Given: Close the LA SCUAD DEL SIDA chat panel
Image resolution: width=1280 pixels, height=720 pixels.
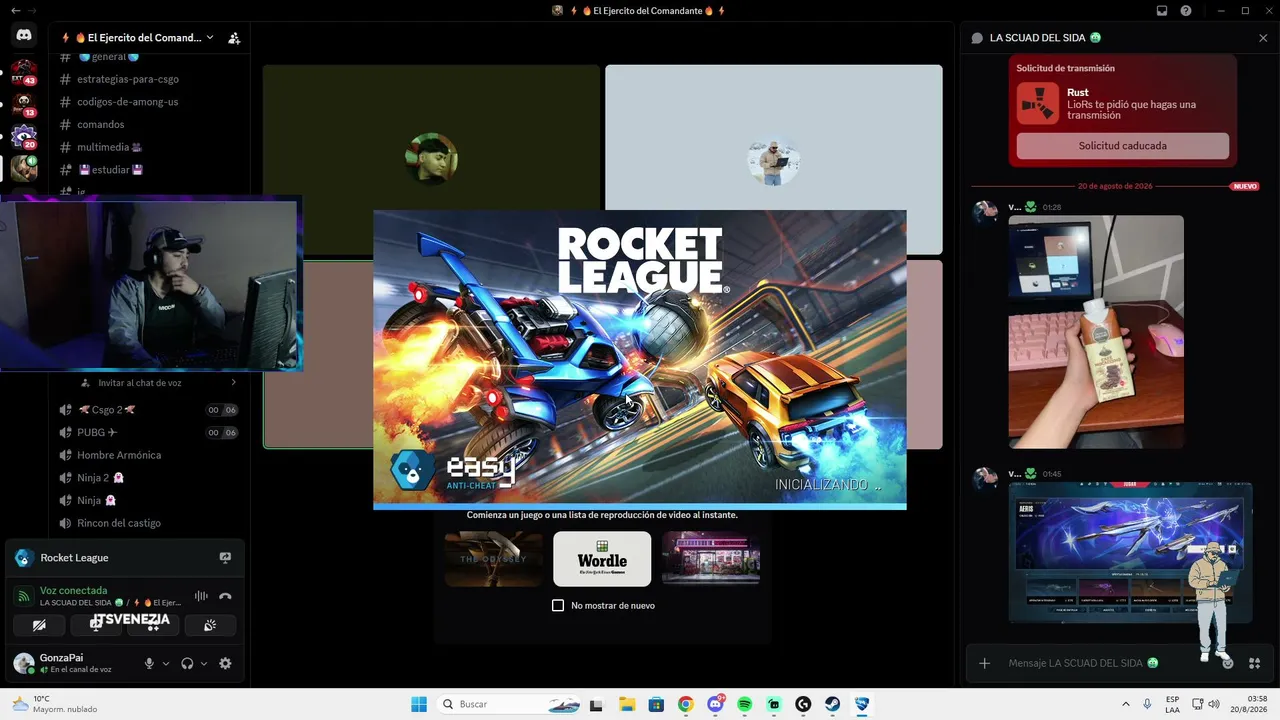Looking at the screenshot, I should tap(1263, 38).
